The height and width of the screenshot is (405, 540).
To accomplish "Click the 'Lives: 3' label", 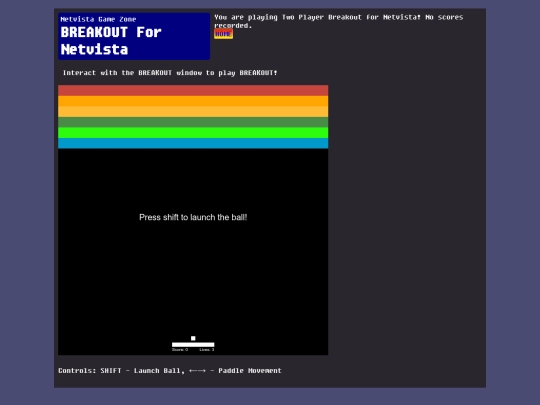I will pyautogui.click(x=207, y=350).
